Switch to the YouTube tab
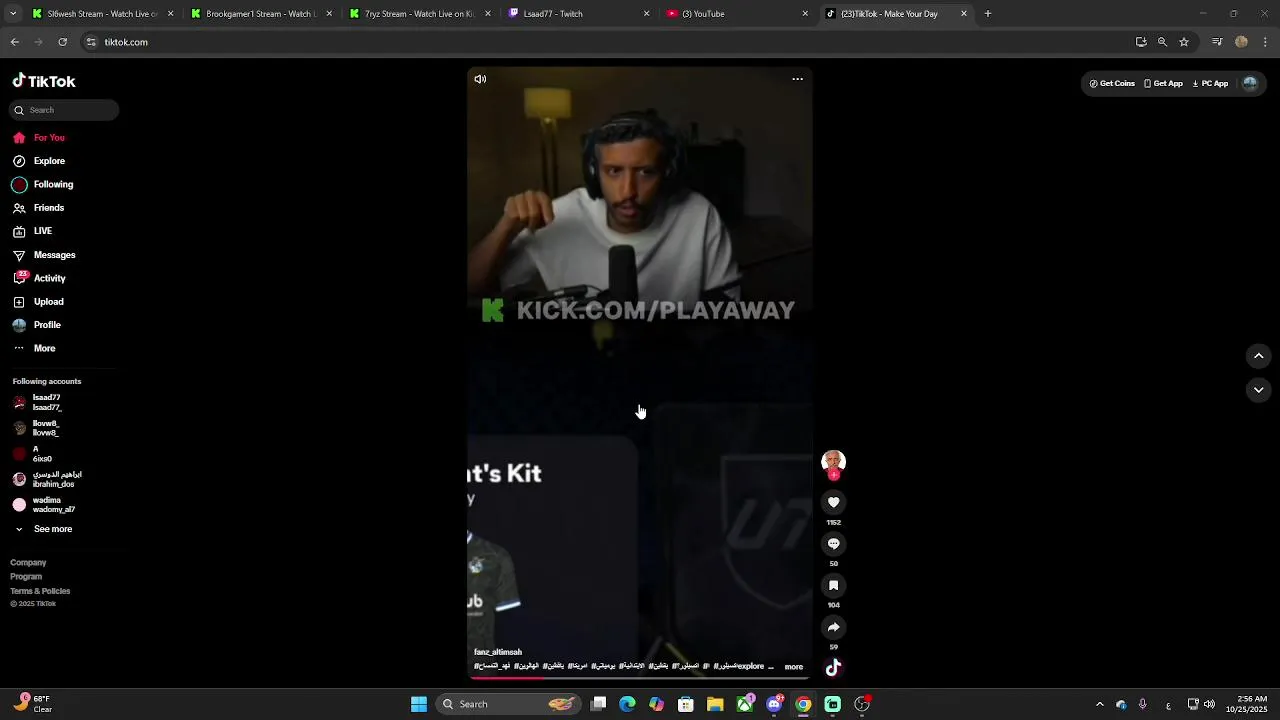Viewport: 1280px width, 720px height. click(x=736, y=14)
